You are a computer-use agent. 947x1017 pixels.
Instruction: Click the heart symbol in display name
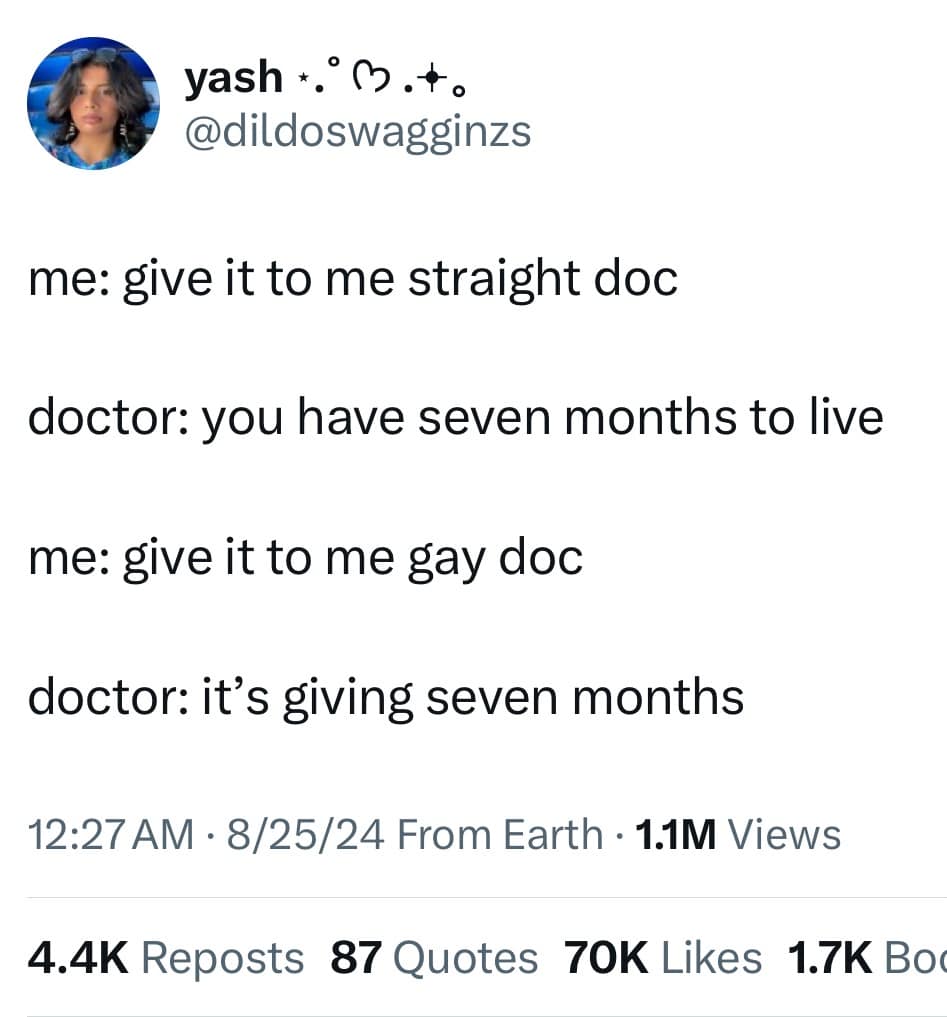coord(371,80)
